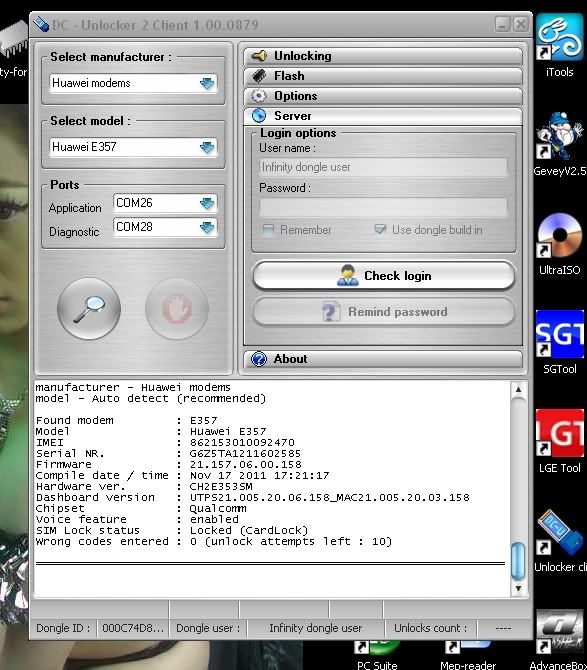Click the megaphone icon beside Unlocking
Viewport: 587px width, 670px height.
tap(259, 56)
